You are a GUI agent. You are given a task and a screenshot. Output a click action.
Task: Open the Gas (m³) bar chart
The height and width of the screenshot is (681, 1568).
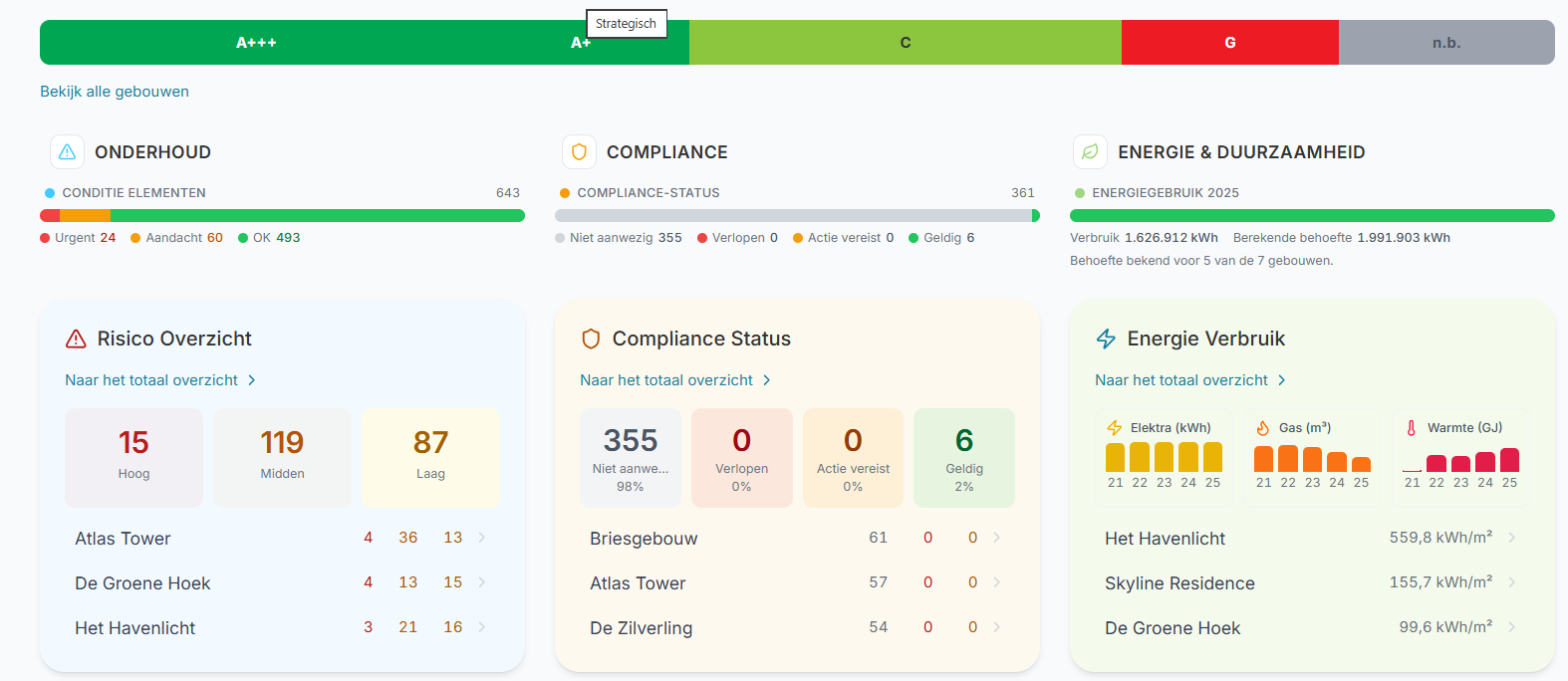pyautogui.click(x=1312, y=455)
